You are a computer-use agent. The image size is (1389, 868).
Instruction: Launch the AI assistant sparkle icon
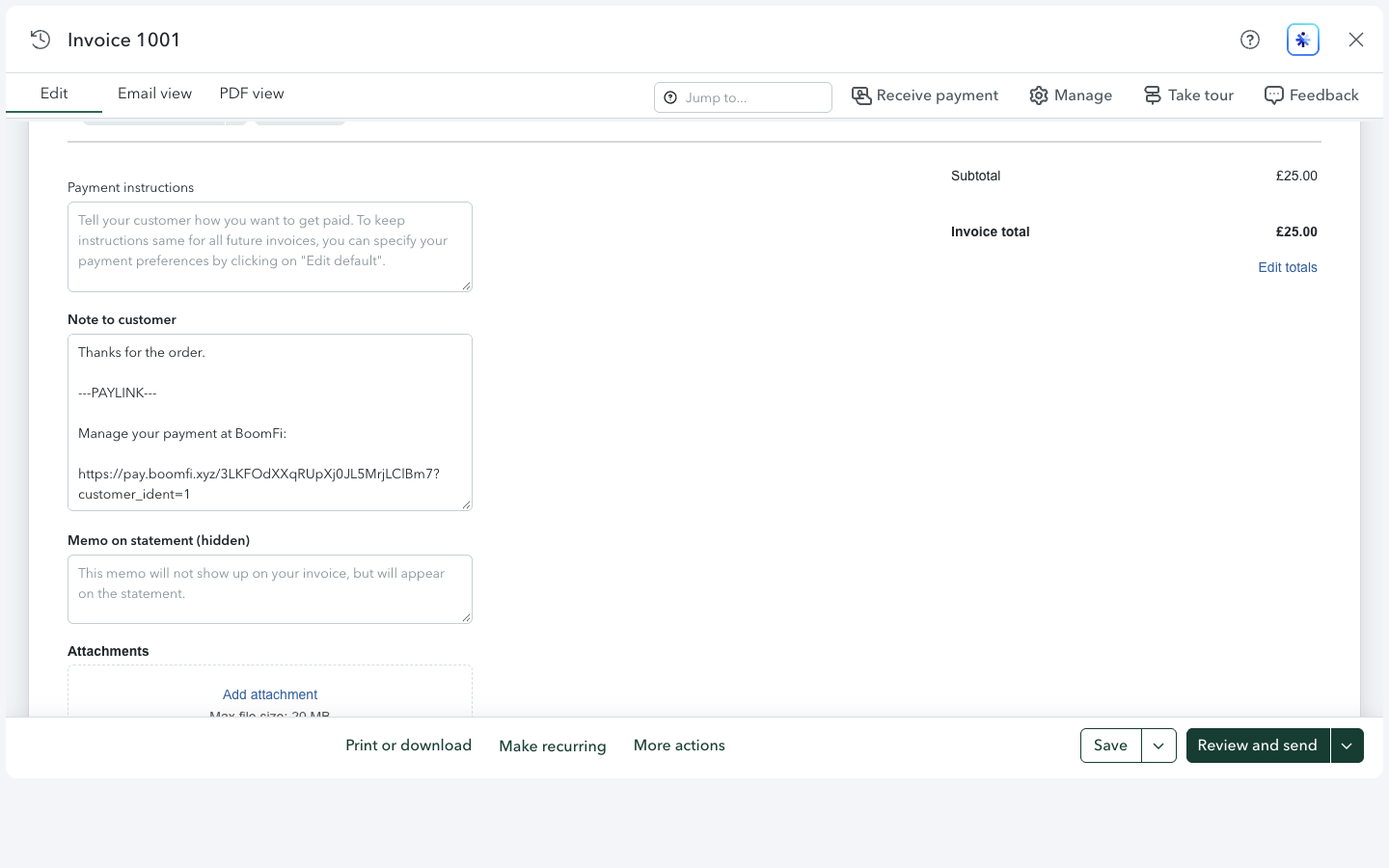tap(1303, 40)
